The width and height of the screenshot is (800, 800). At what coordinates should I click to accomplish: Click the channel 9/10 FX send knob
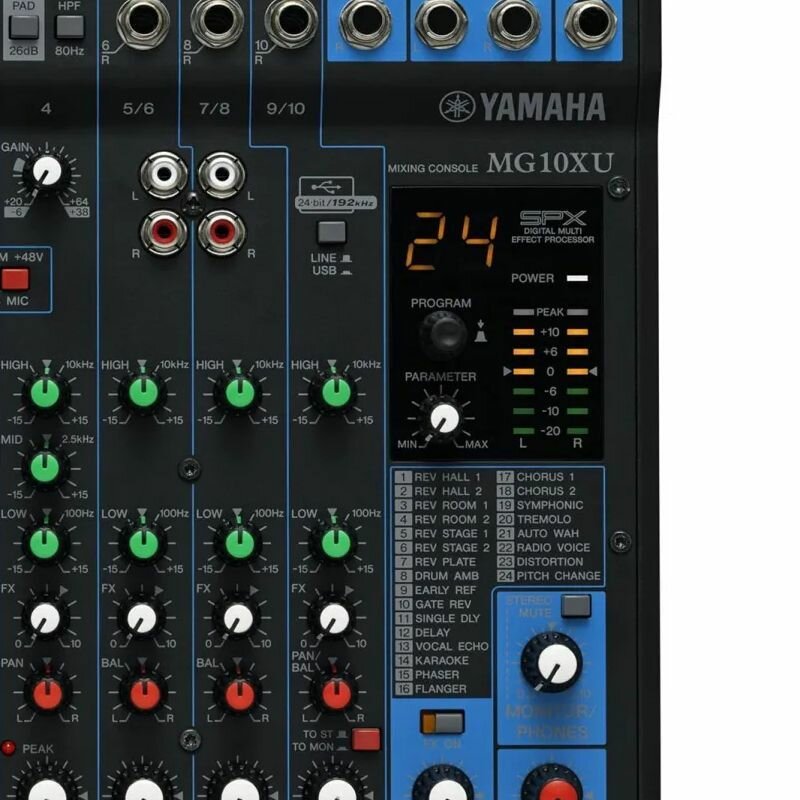(x=335, y=618)
